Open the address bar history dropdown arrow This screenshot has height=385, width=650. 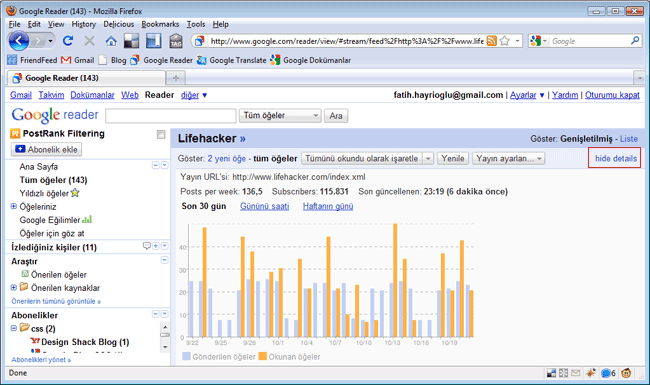tap(517, 41)
